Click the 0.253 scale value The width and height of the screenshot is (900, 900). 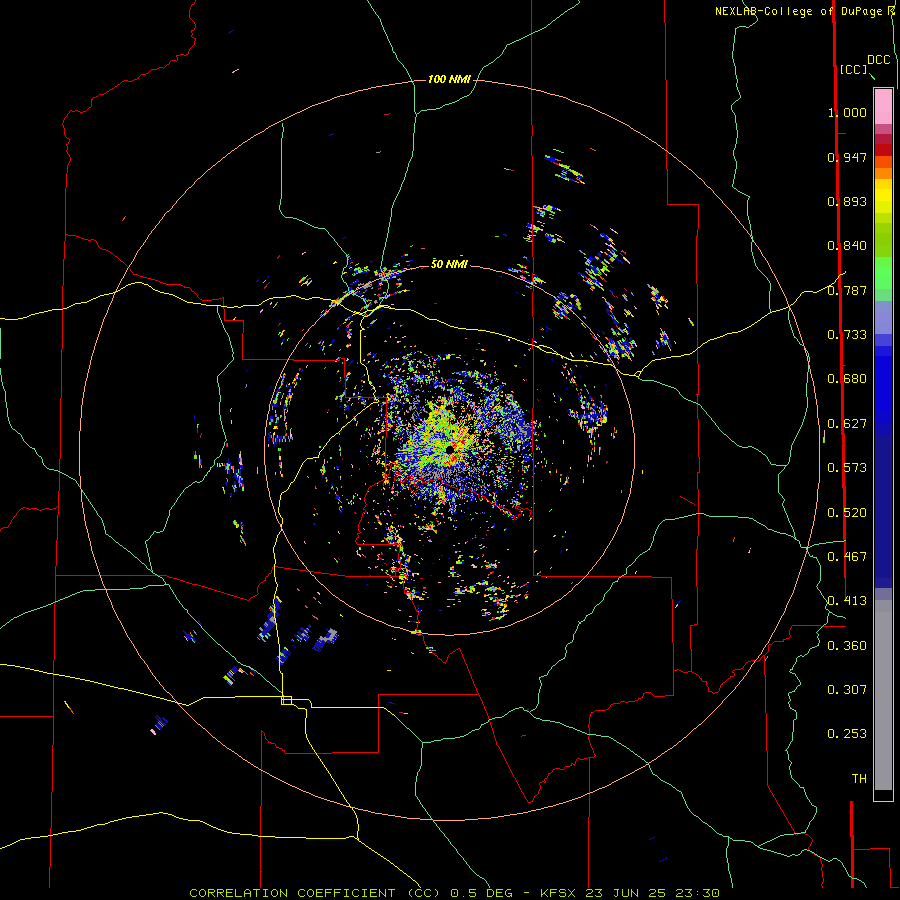(847, 734)
